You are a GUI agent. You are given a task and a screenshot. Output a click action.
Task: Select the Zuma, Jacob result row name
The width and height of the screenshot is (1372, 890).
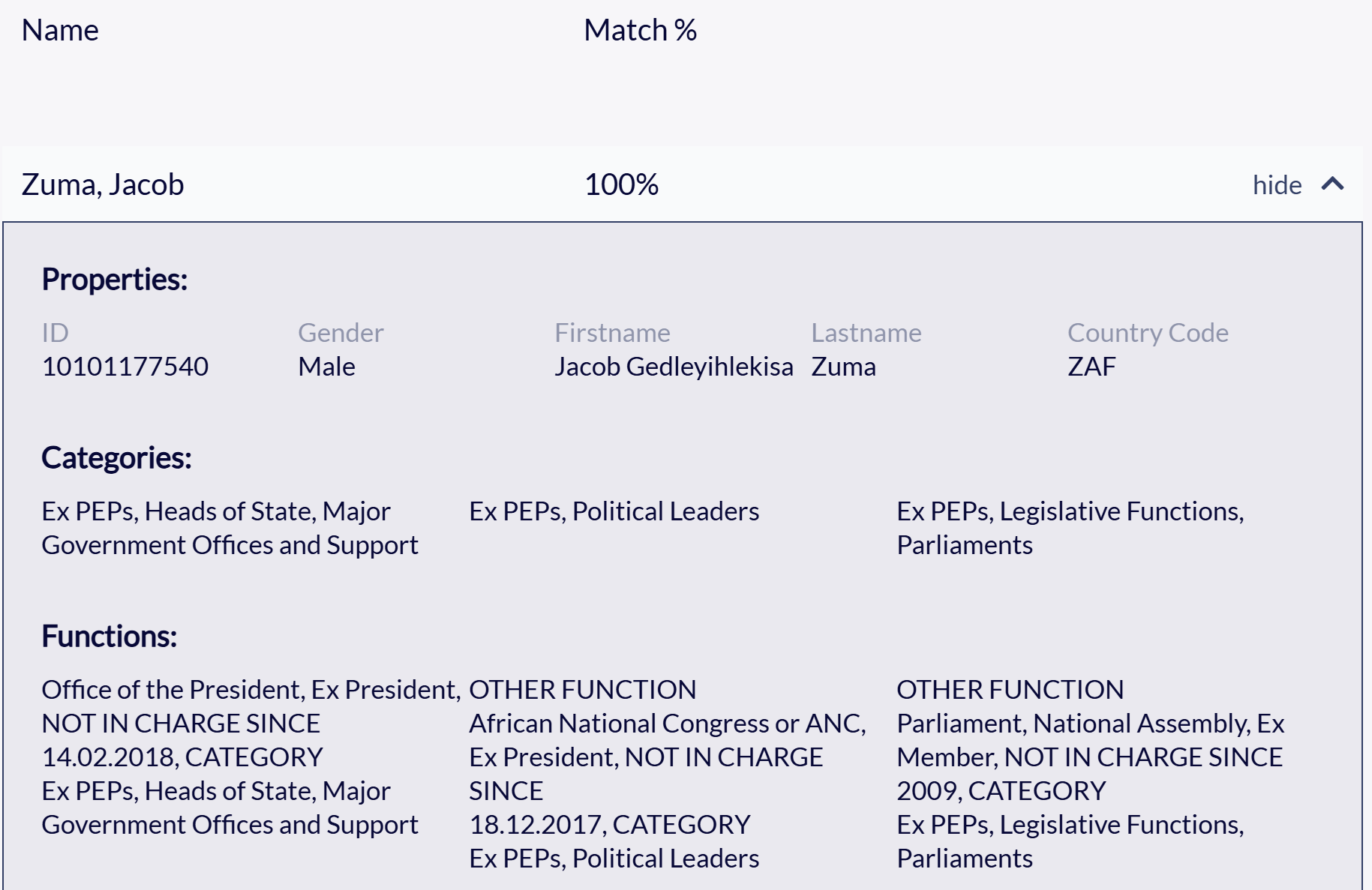[x=103, y=185]
